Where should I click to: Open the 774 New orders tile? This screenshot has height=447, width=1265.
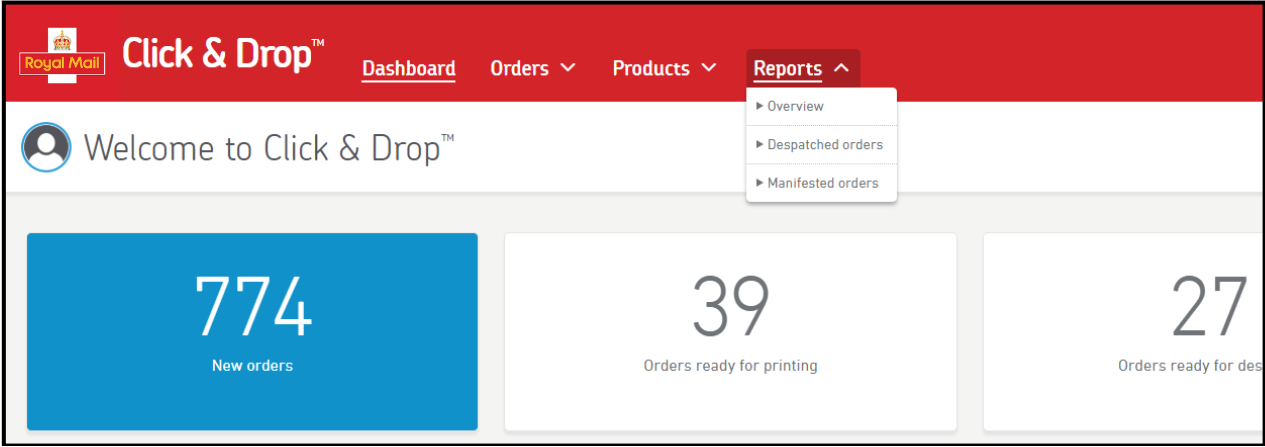pyautogui.click(x=252, y=331)
